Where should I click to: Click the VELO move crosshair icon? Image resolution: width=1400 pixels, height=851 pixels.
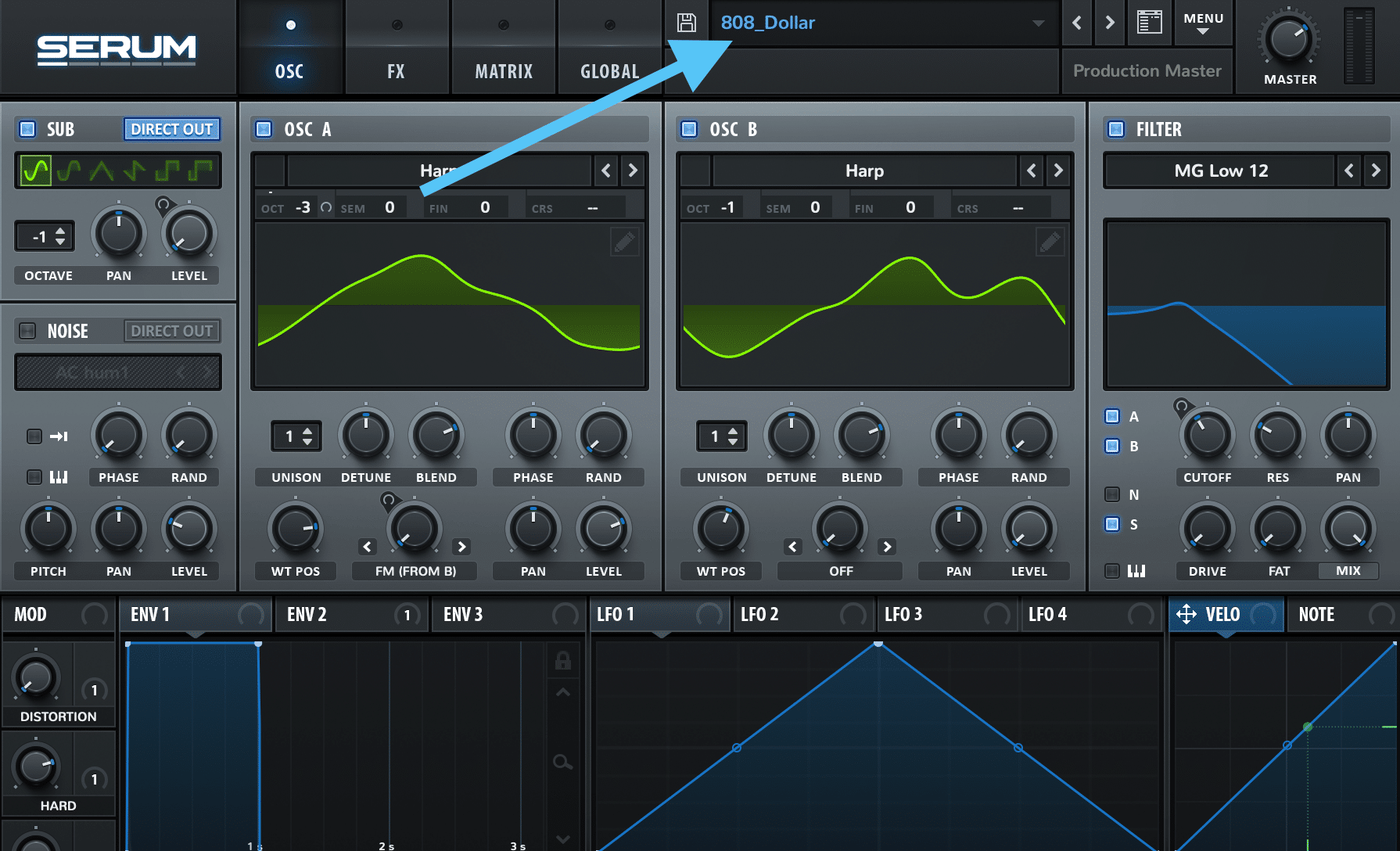(1186, 614)
